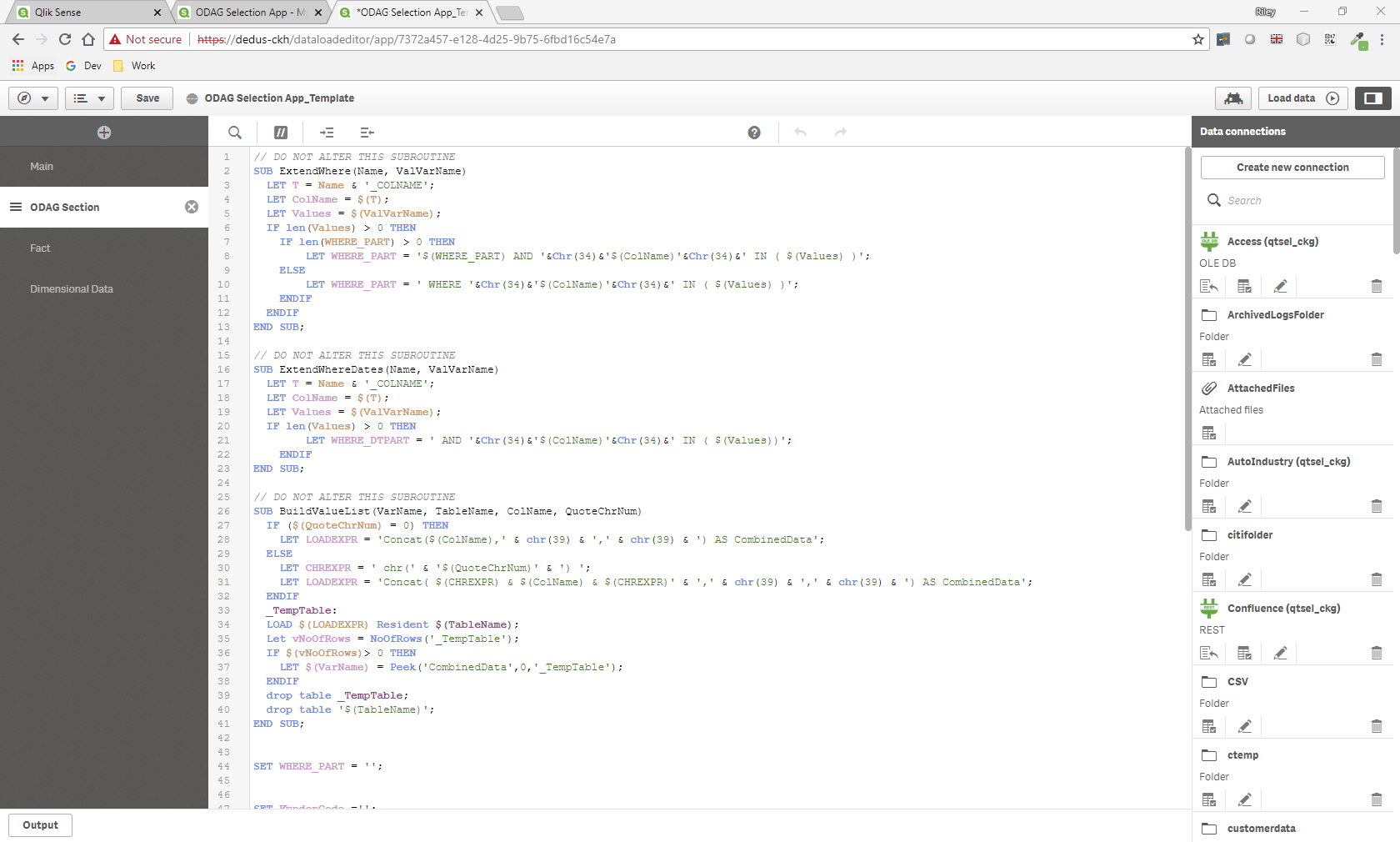Open the Chrome three-dot menu
The height and width of the screenshot is (842, 1400).
coord(1382,39)
